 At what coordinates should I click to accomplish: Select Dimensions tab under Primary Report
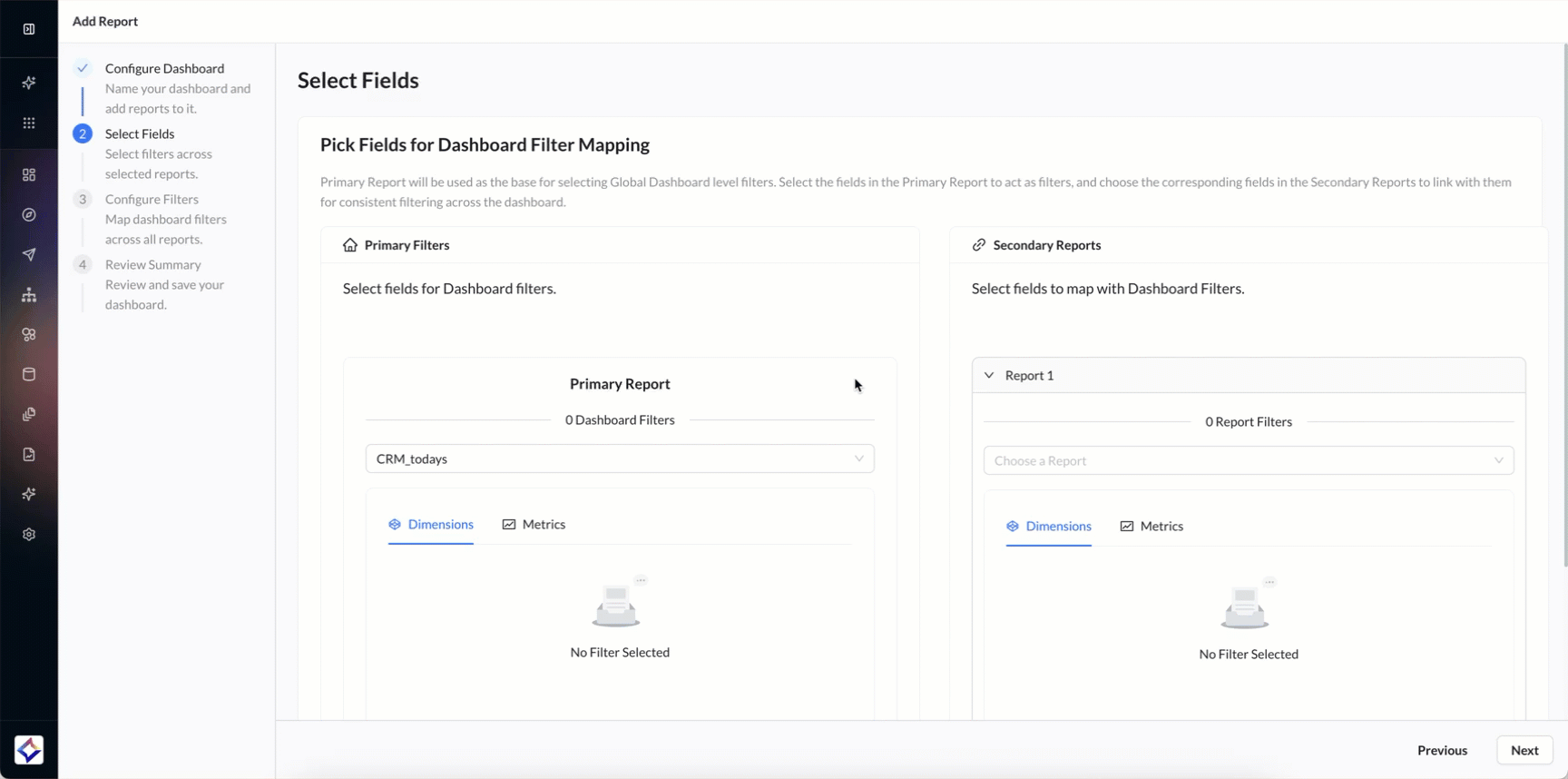[x=431, y=525]
